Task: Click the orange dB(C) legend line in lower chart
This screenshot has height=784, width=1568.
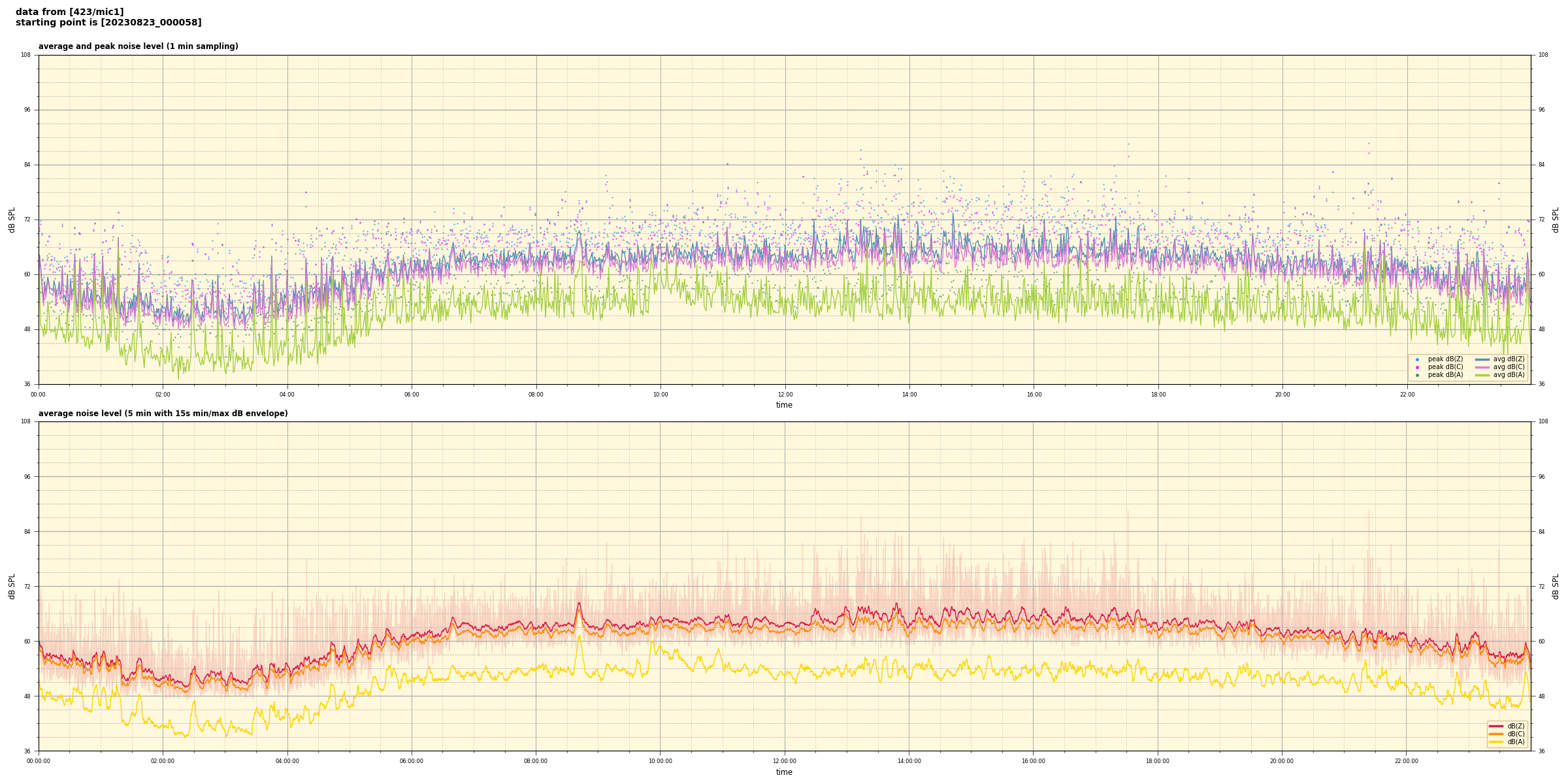Action: 1496,734
